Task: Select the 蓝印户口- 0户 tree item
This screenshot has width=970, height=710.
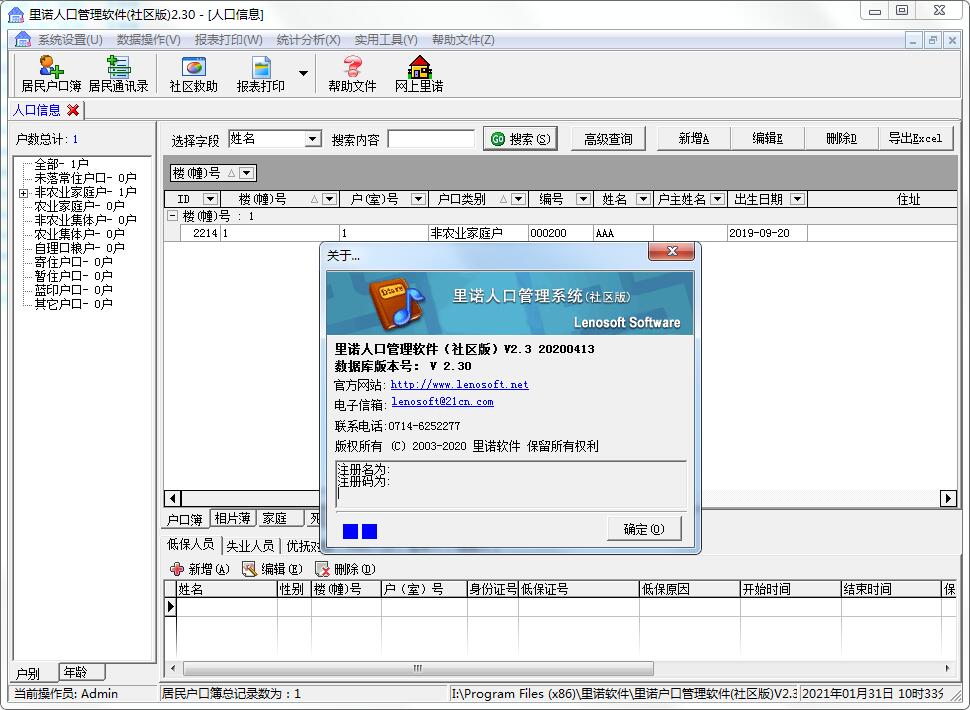Action: click(74, 290)
